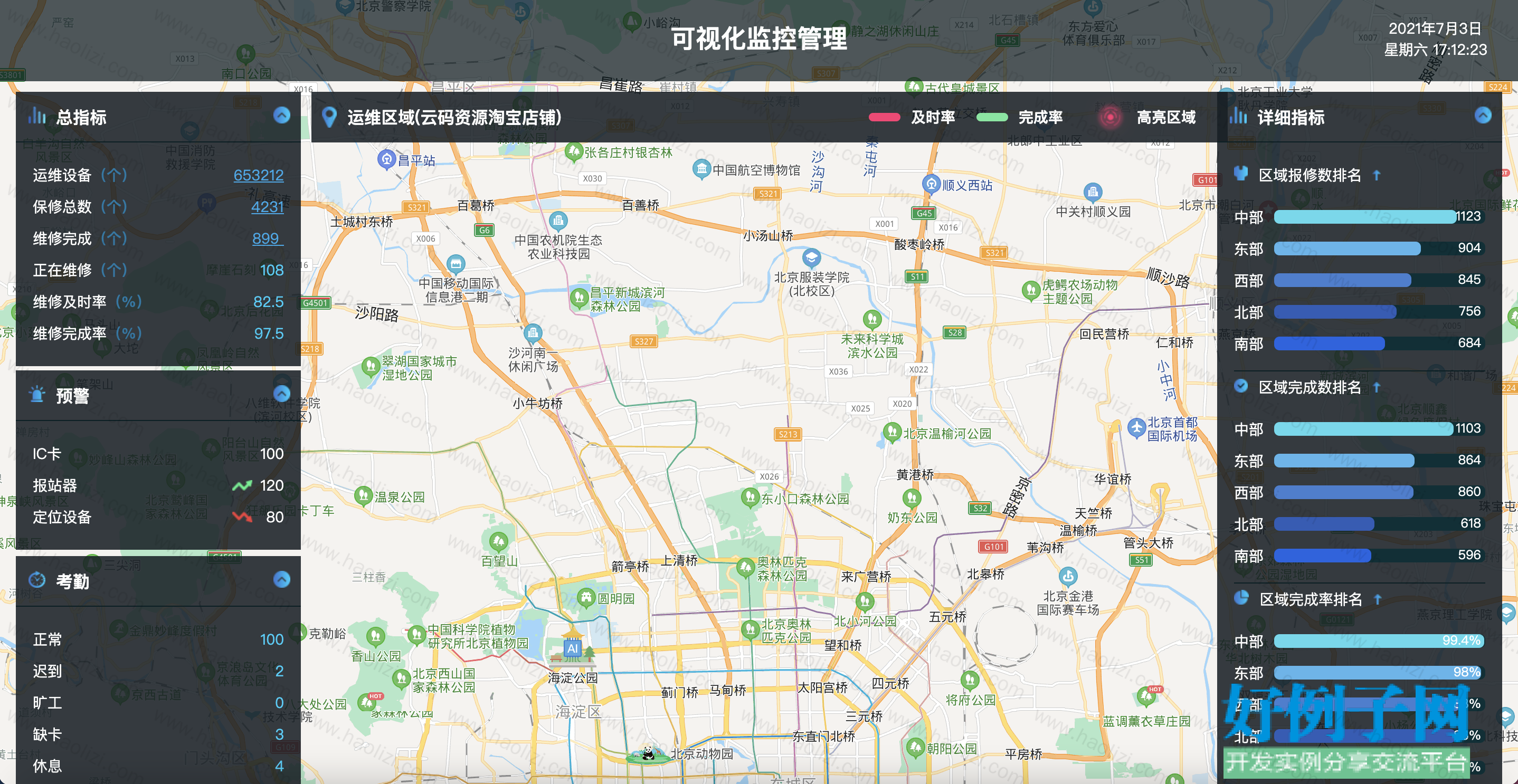Image resolution: width=1518 pixels, height=784 pixels.
Task: Click the 中国航空博物馆 museum map marker
Action: pos(701,169)
